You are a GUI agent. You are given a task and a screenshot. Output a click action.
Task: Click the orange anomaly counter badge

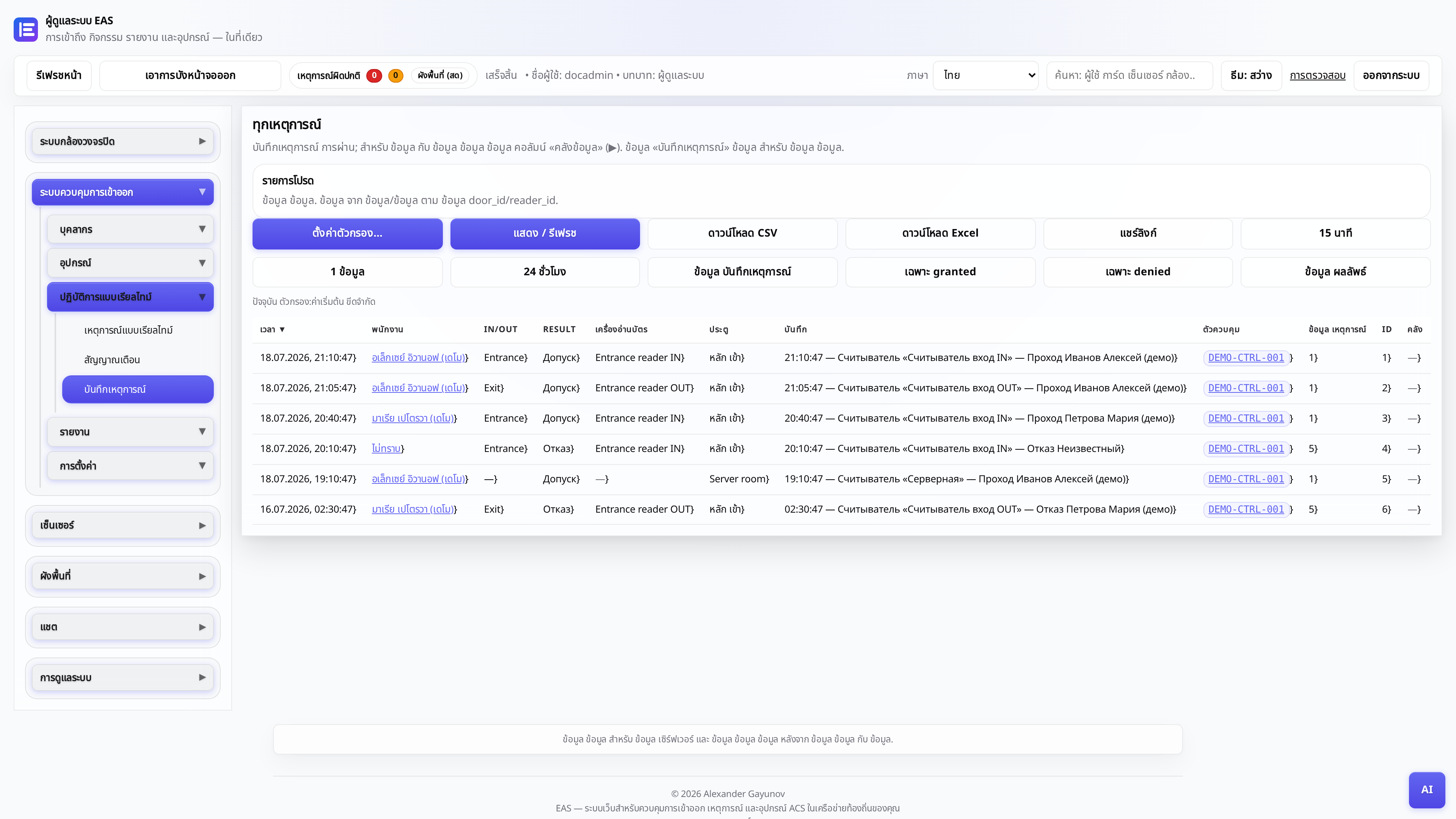click(x=395, y=75)
